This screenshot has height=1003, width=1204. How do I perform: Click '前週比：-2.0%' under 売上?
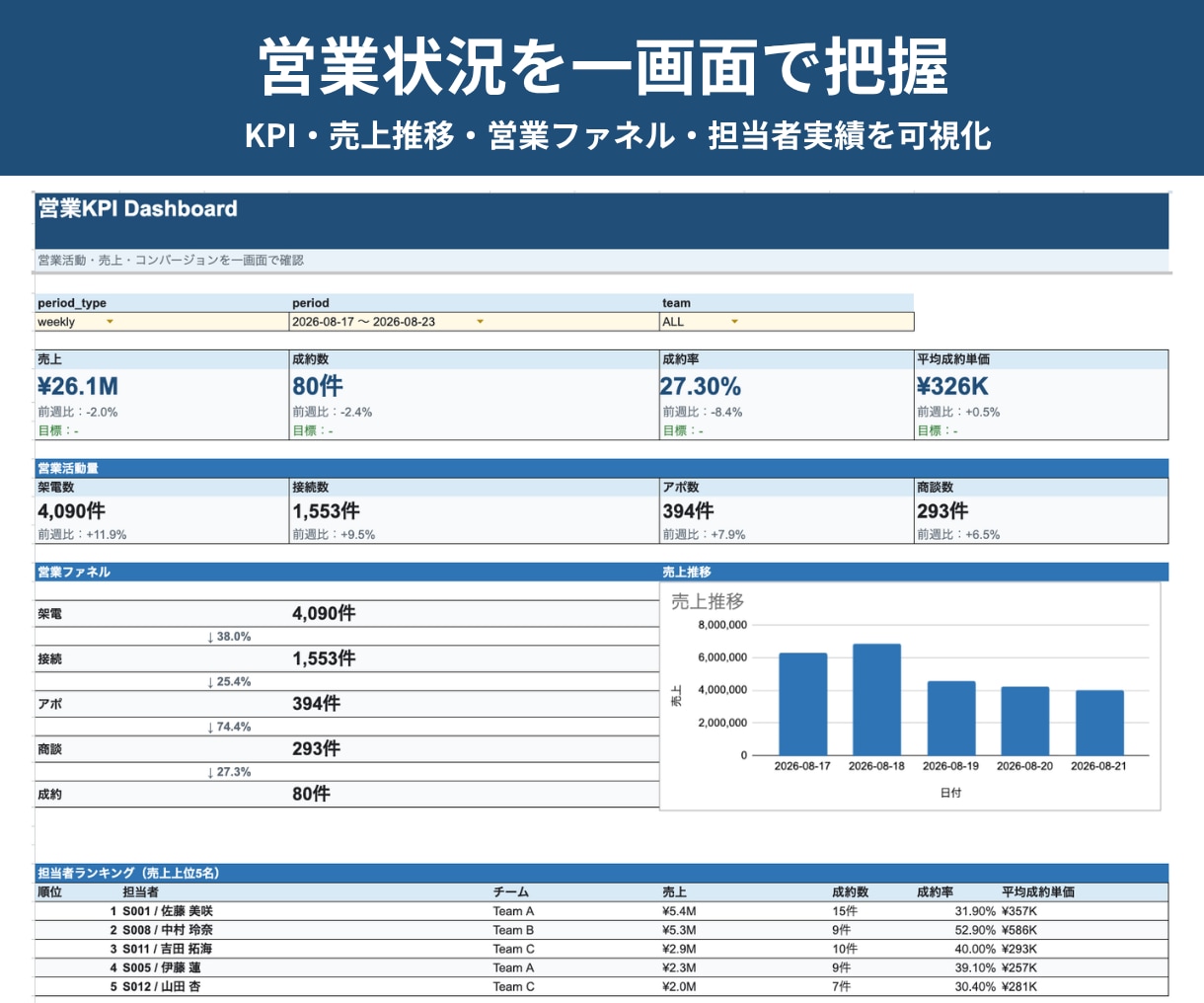tap(78, 412)
